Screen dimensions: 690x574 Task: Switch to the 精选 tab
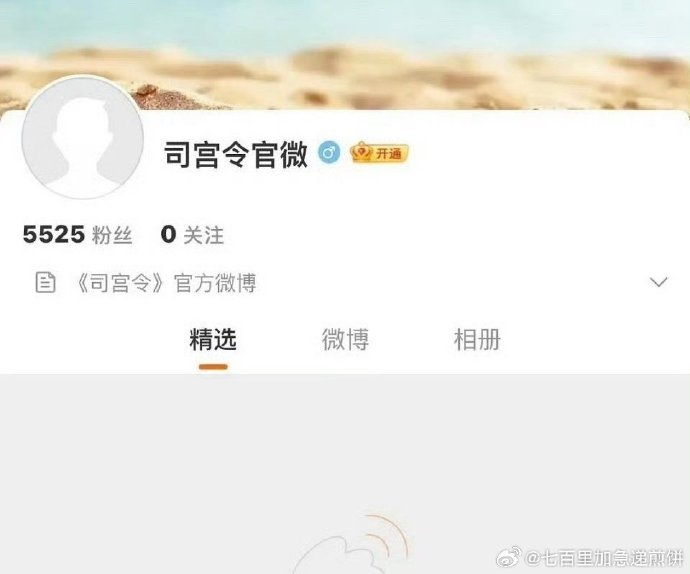tap(213, 339)
